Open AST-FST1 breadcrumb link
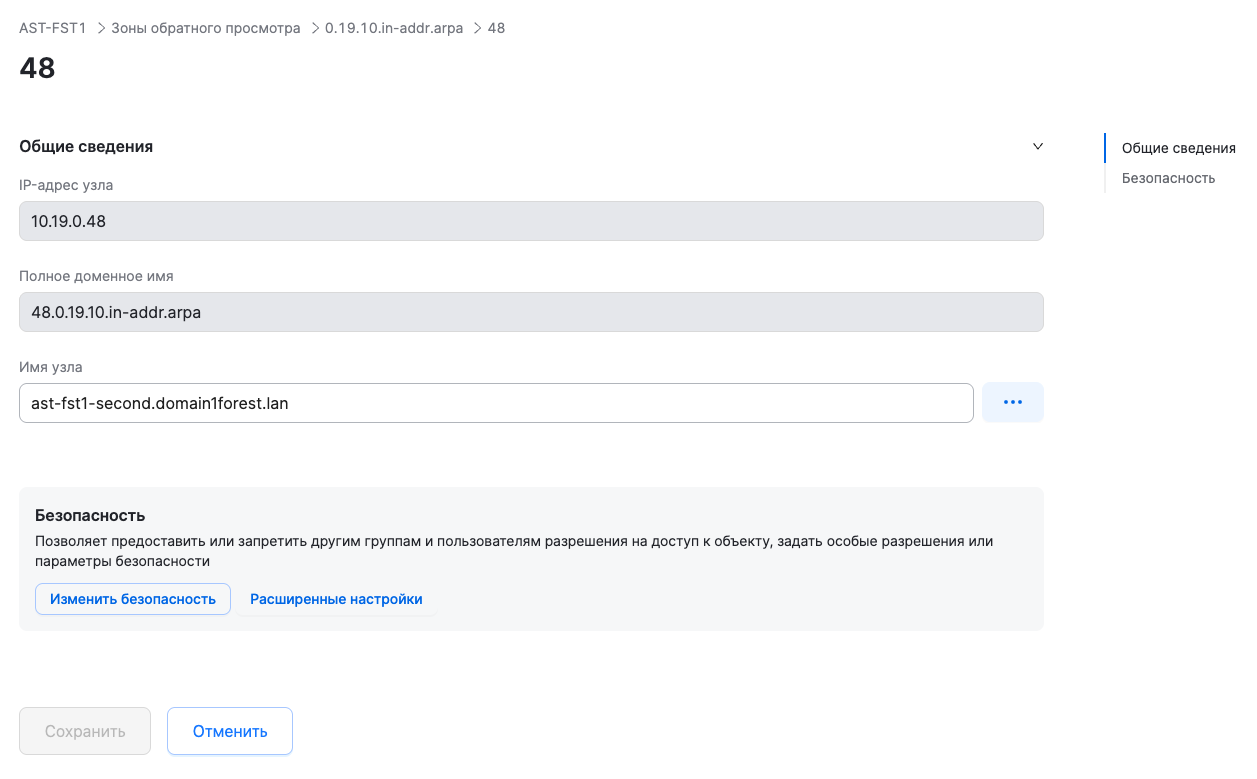 coord(53,28)
